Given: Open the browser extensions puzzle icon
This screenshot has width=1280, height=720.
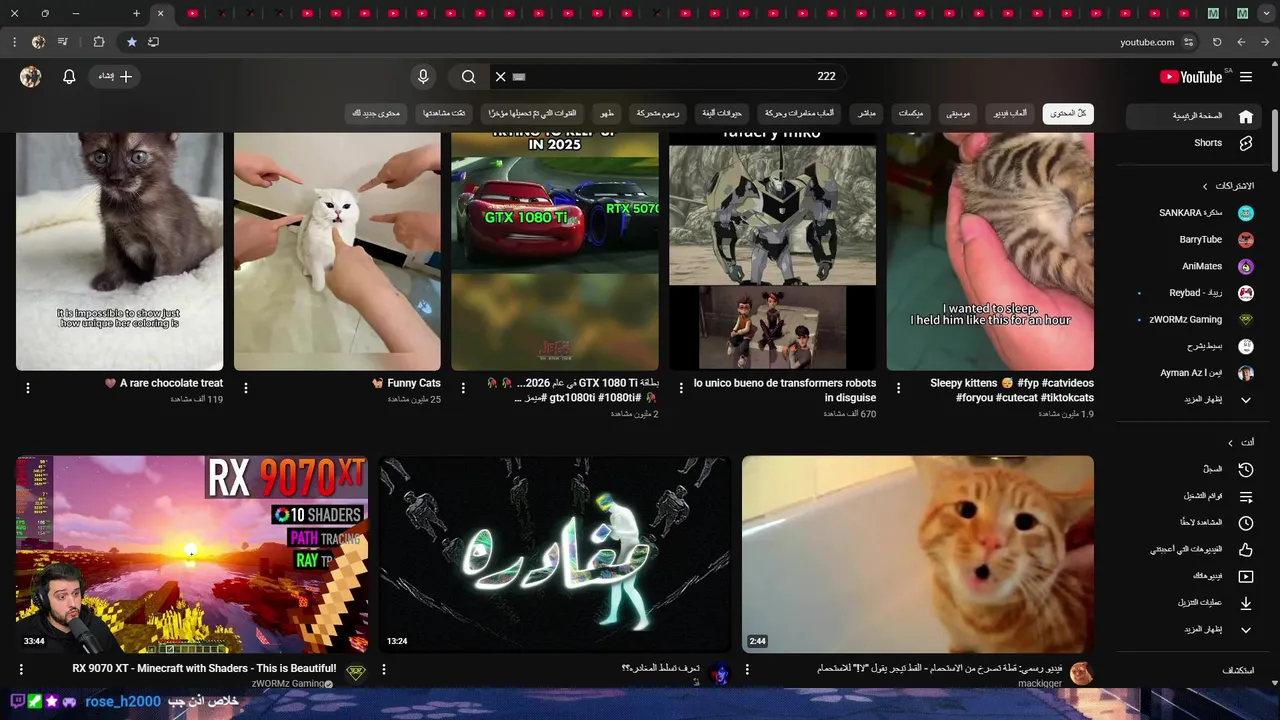Looking at the screenshot, I should 98,42.
